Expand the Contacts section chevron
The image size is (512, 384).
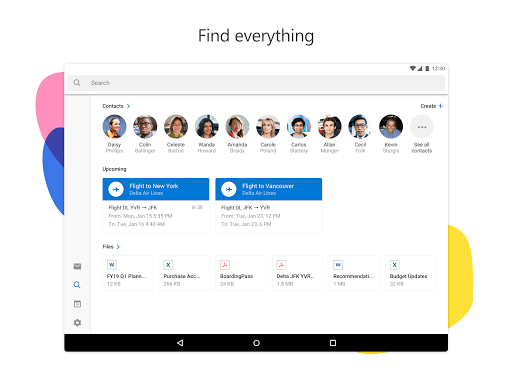[x=128, y=106]
